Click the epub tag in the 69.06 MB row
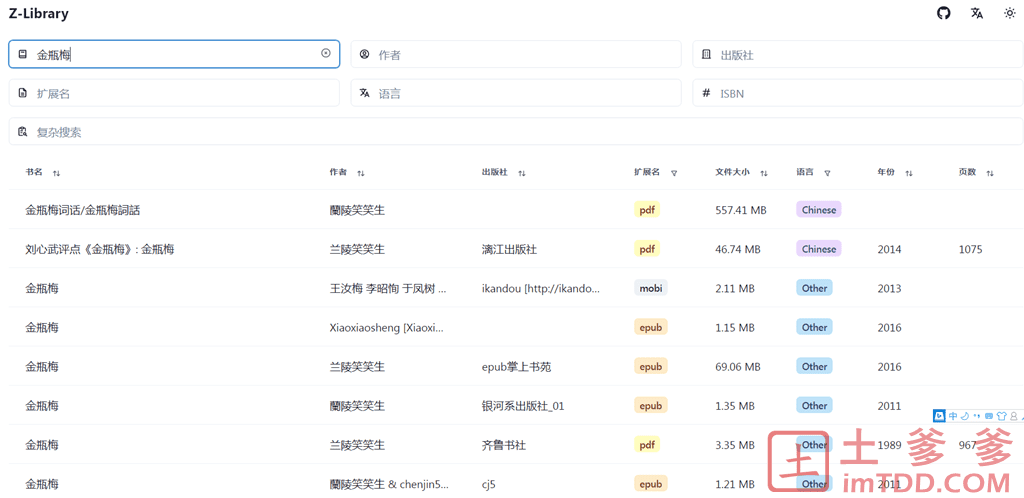Screen dimensions: 1024x498 click(x=650, y=366)
